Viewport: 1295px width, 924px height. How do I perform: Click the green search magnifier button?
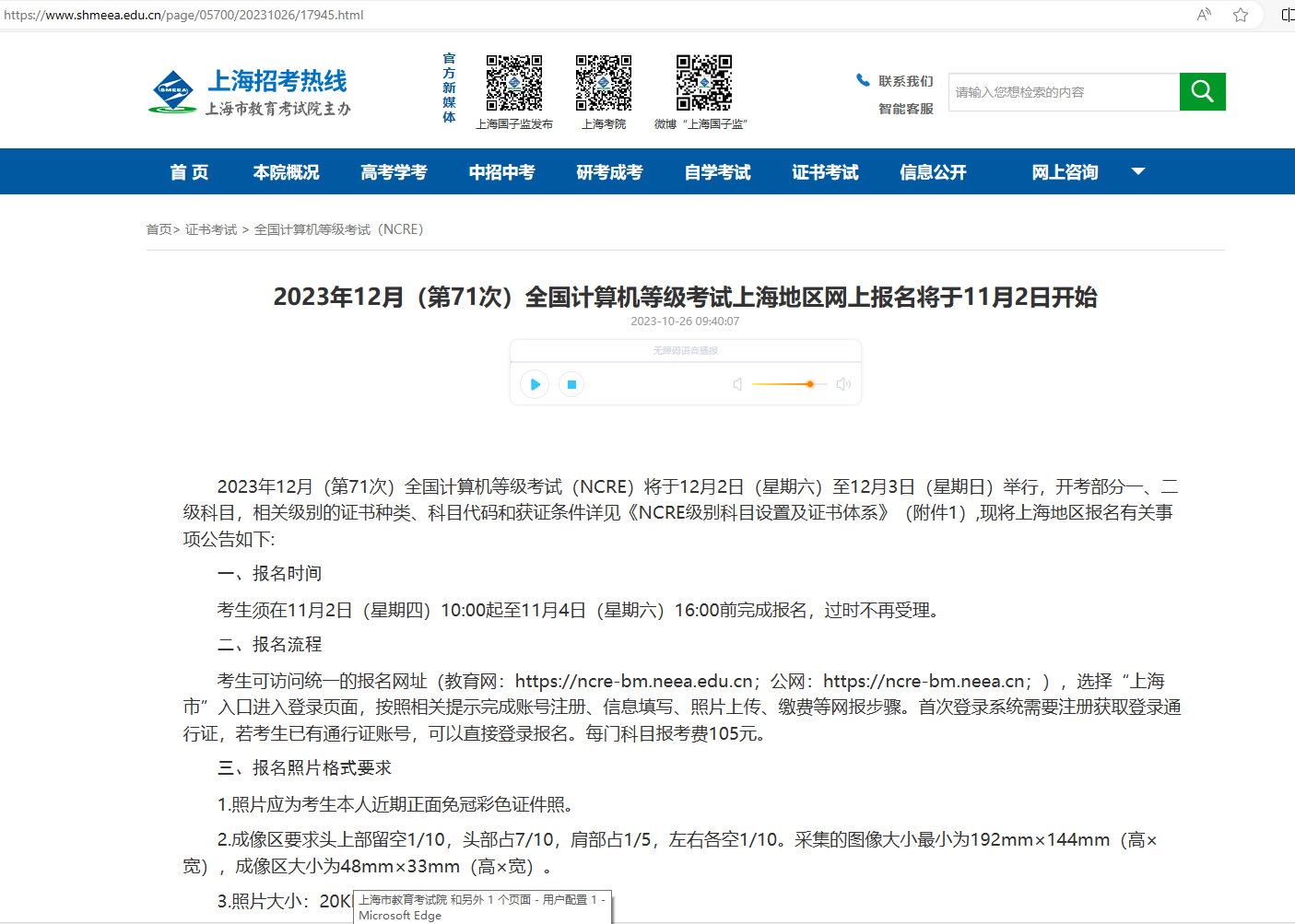(1202, 91)
